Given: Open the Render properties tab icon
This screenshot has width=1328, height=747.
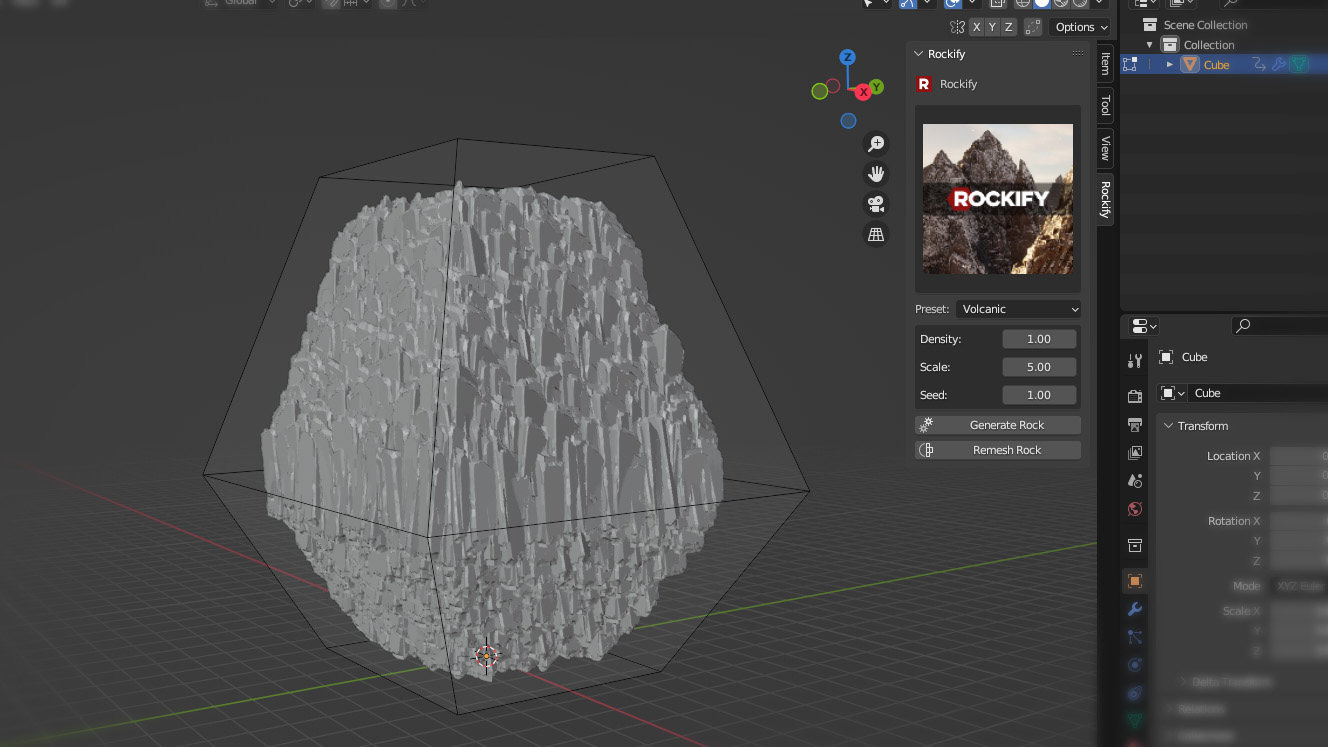Looking at the screenshot, I should [1134, 397].
